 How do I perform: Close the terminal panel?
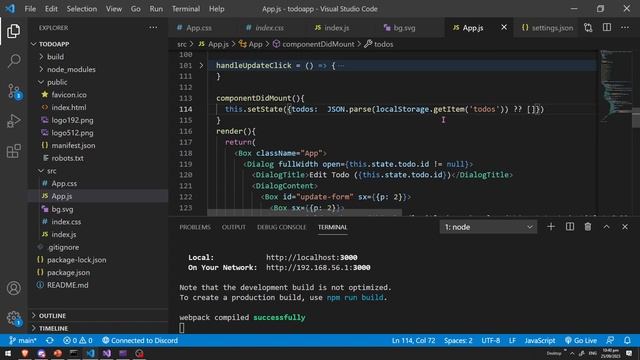625,227
